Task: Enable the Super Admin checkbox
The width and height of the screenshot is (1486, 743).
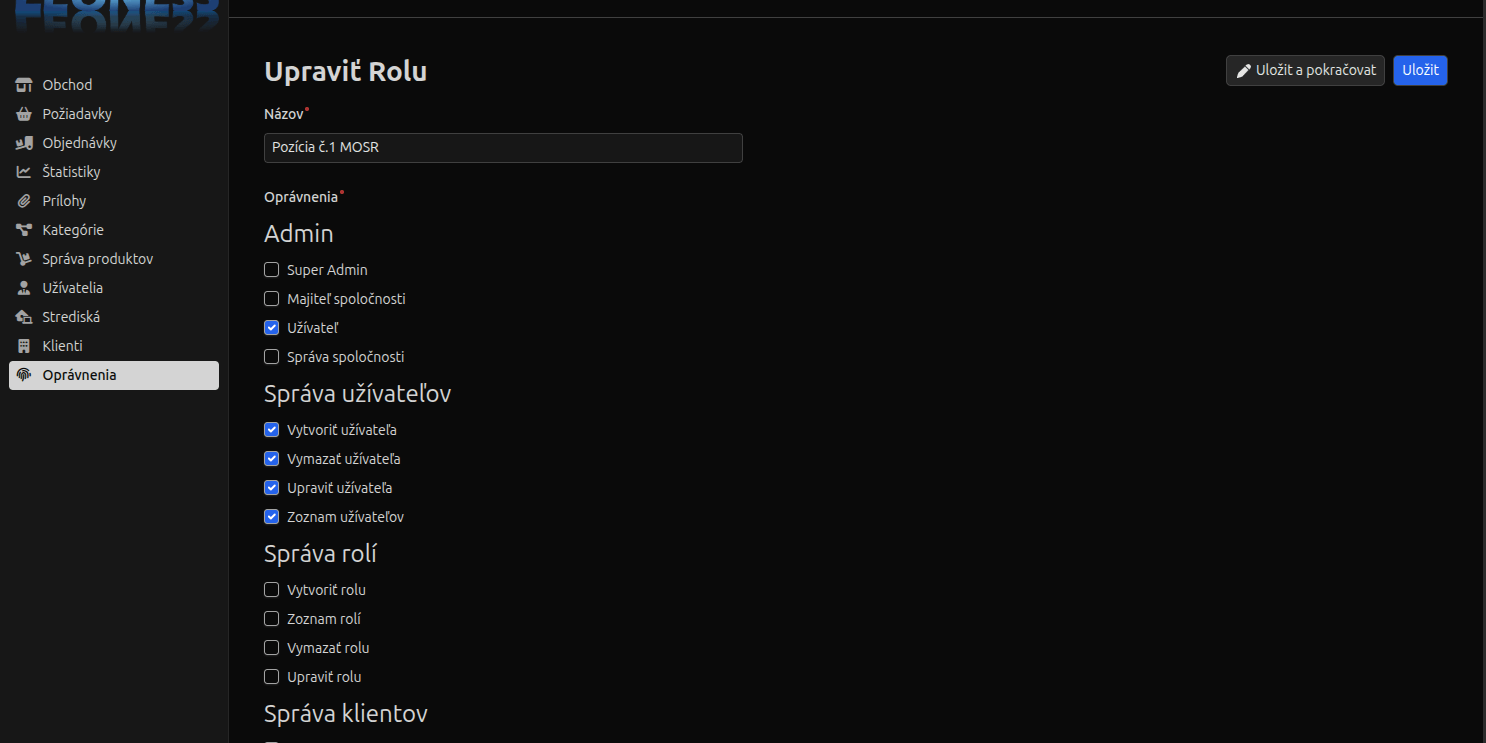Action: tap(271, 270)
